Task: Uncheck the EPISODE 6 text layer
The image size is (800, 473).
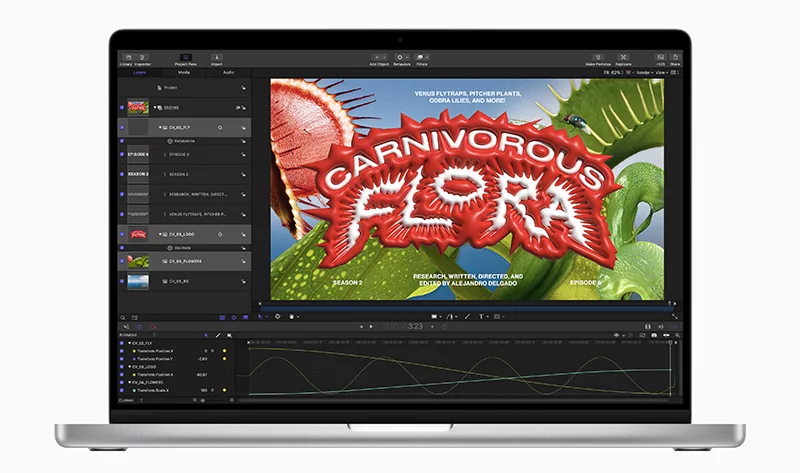Action: click(122, 154)
